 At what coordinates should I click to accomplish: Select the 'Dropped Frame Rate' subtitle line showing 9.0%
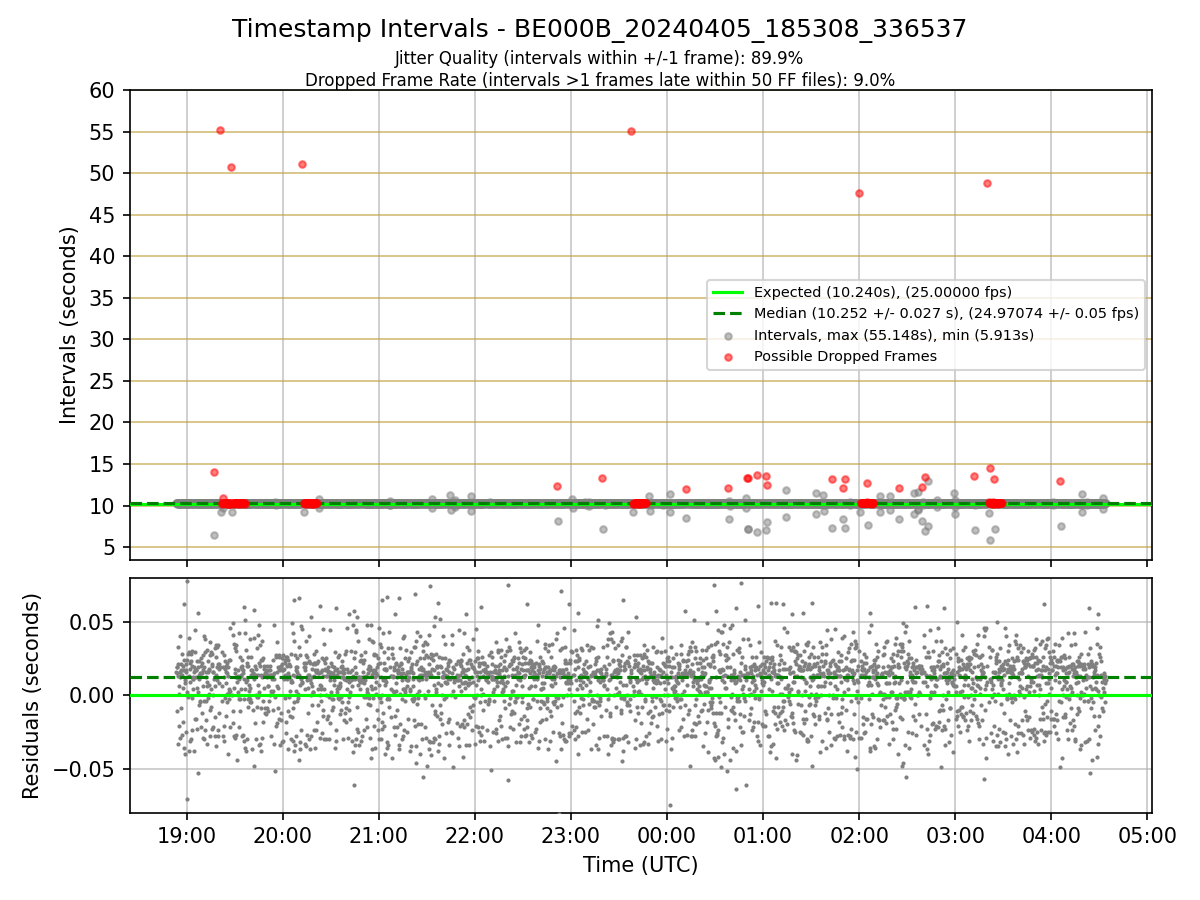click(599, 80)
